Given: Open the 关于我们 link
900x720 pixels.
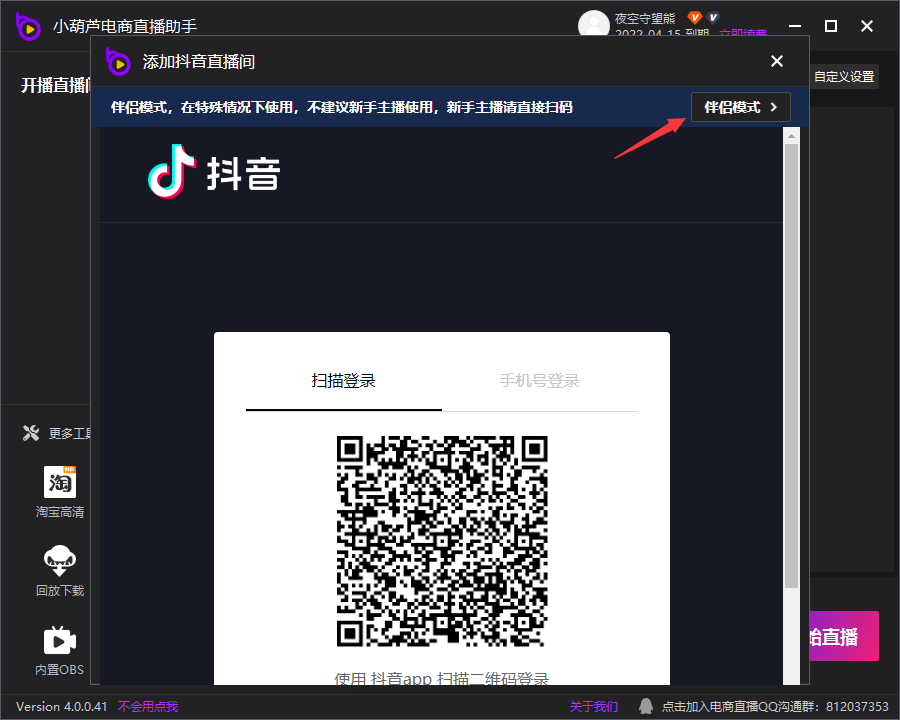Looking at the screenshot, I should [x=594, y=706].
